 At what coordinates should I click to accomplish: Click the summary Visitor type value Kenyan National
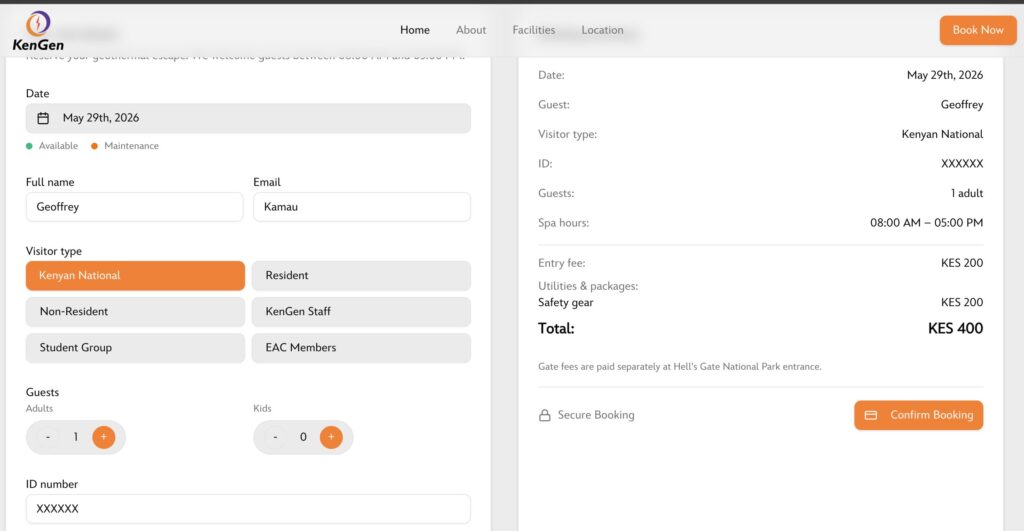(x=942, y=135)
